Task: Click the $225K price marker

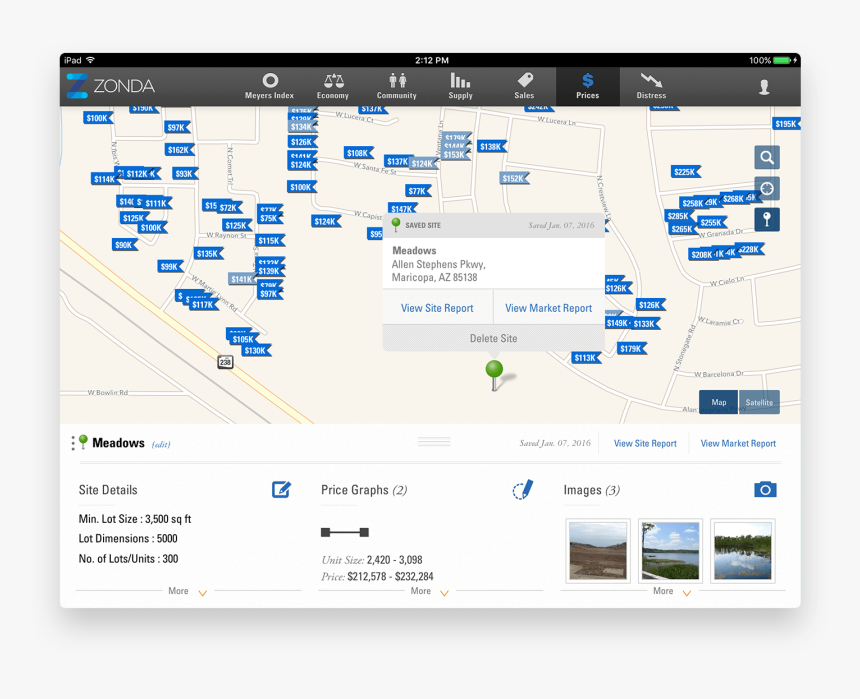Action: 686,172
